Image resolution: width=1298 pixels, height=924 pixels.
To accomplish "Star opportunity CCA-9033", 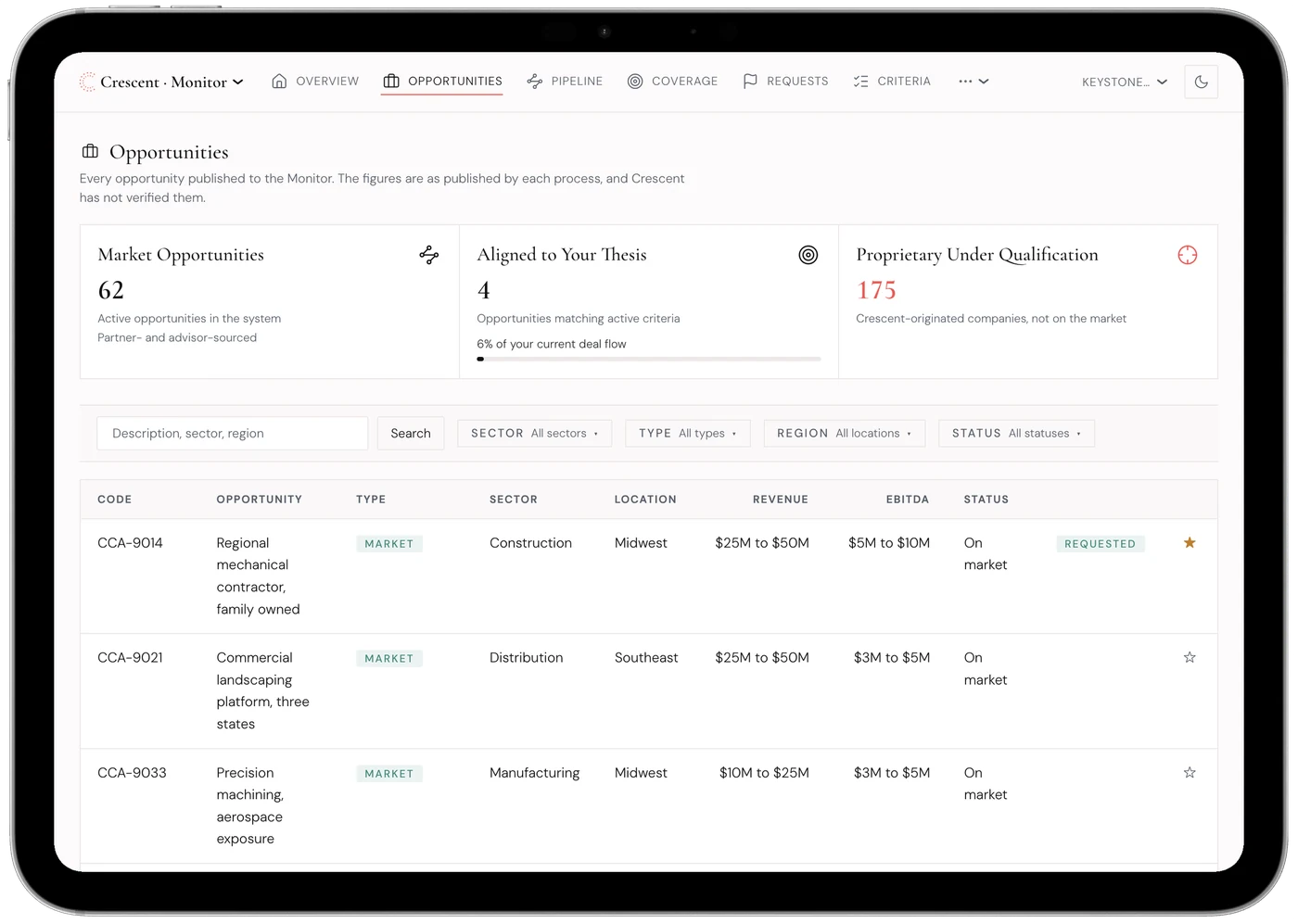I will (1190, 773).
